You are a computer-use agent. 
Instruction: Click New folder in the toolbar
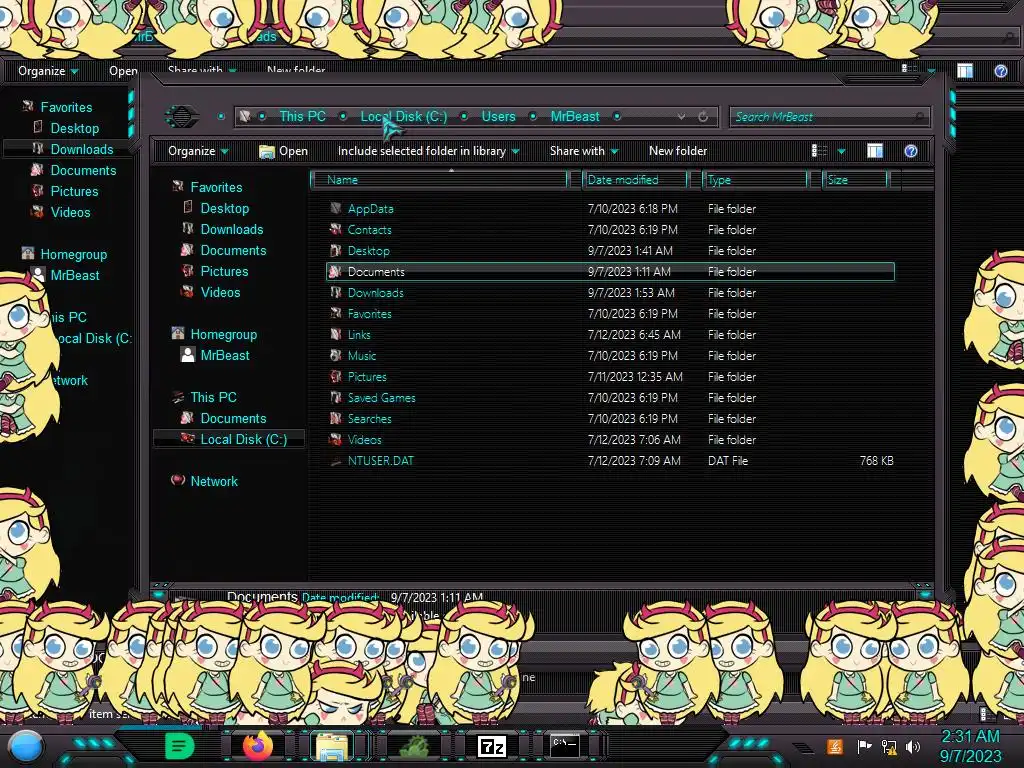(x=678, y=151)
